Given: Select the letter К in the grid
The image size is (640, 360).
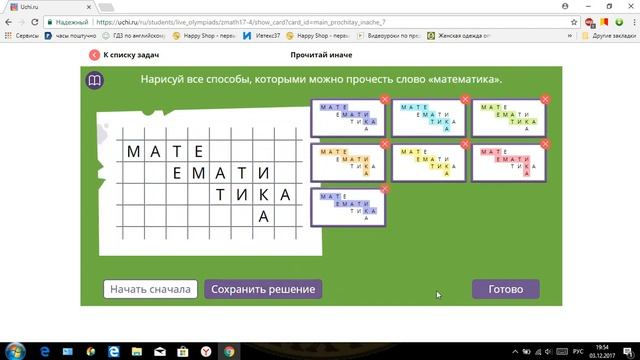Looking at the screenshot, I should [x=264, y=195].
